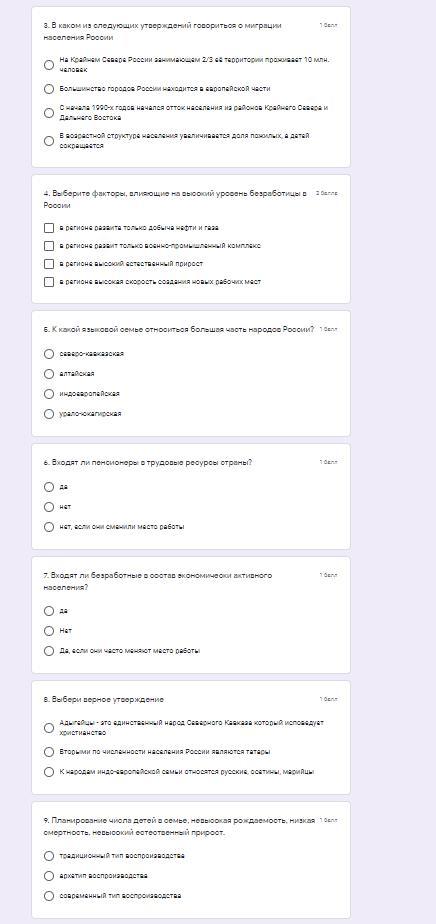Pick 'урало-юкагирская' option
This screenshot has height=924, width=436.
click(49, 414)
